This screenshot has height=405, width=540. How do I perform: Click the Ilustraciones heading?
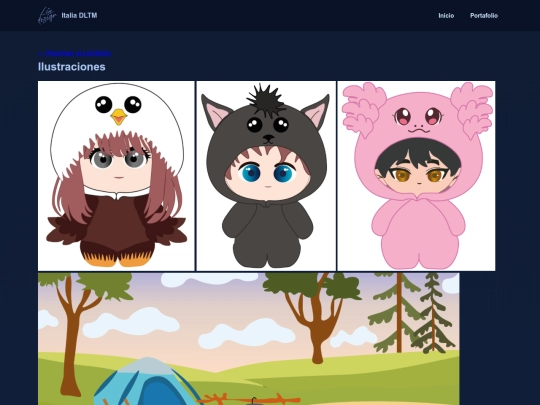72,66
